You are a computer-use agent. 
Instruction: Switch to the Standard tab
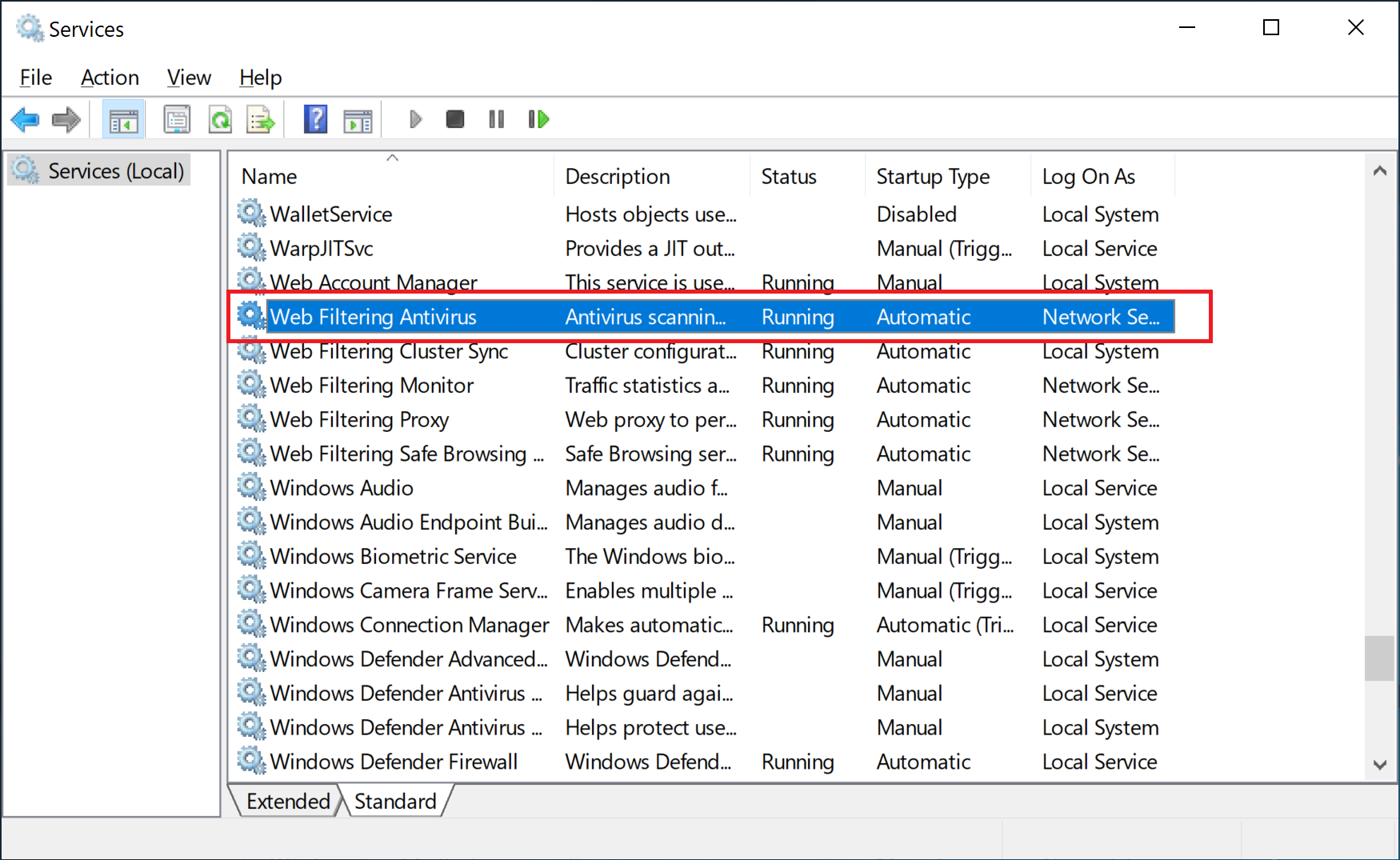pos(395,801)
